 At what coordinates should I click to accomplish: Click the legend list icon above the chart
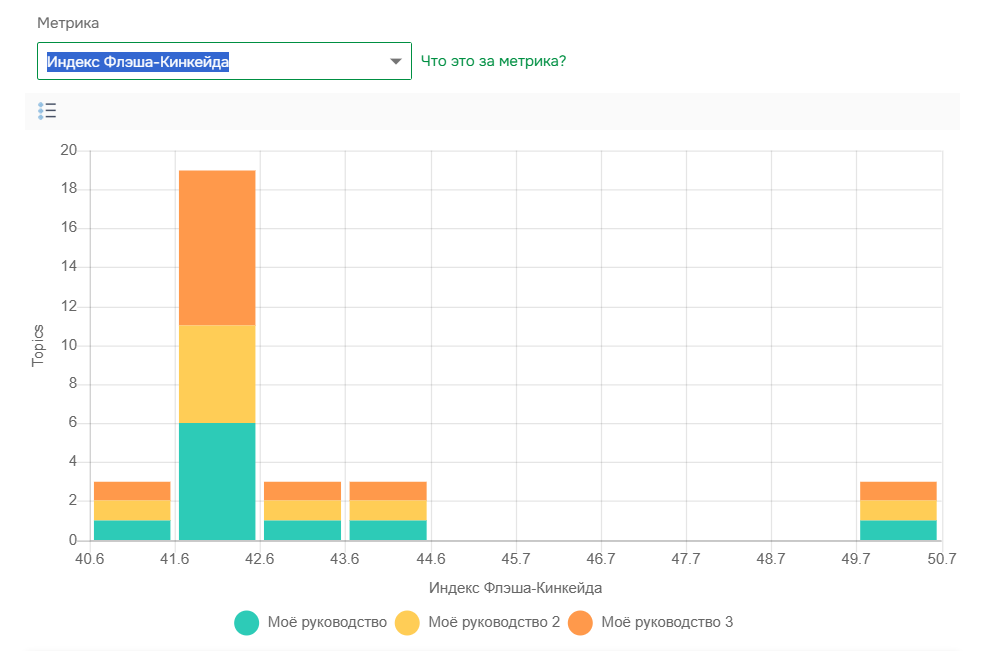[x=47, y=111]
